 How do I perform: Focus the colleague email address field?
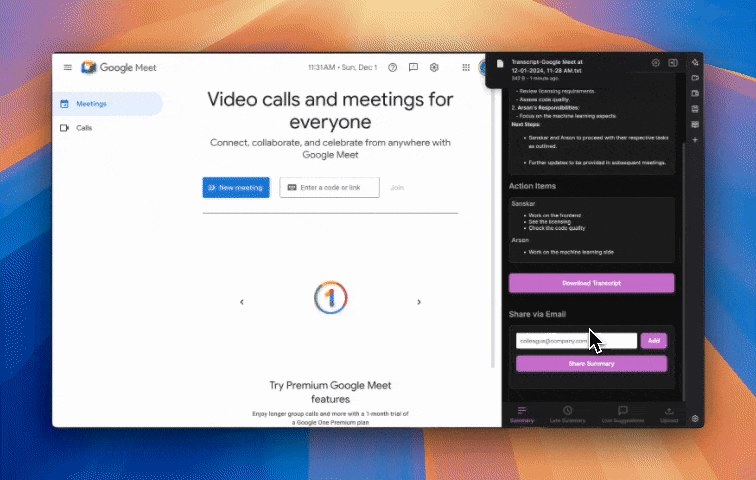(575, 341)
